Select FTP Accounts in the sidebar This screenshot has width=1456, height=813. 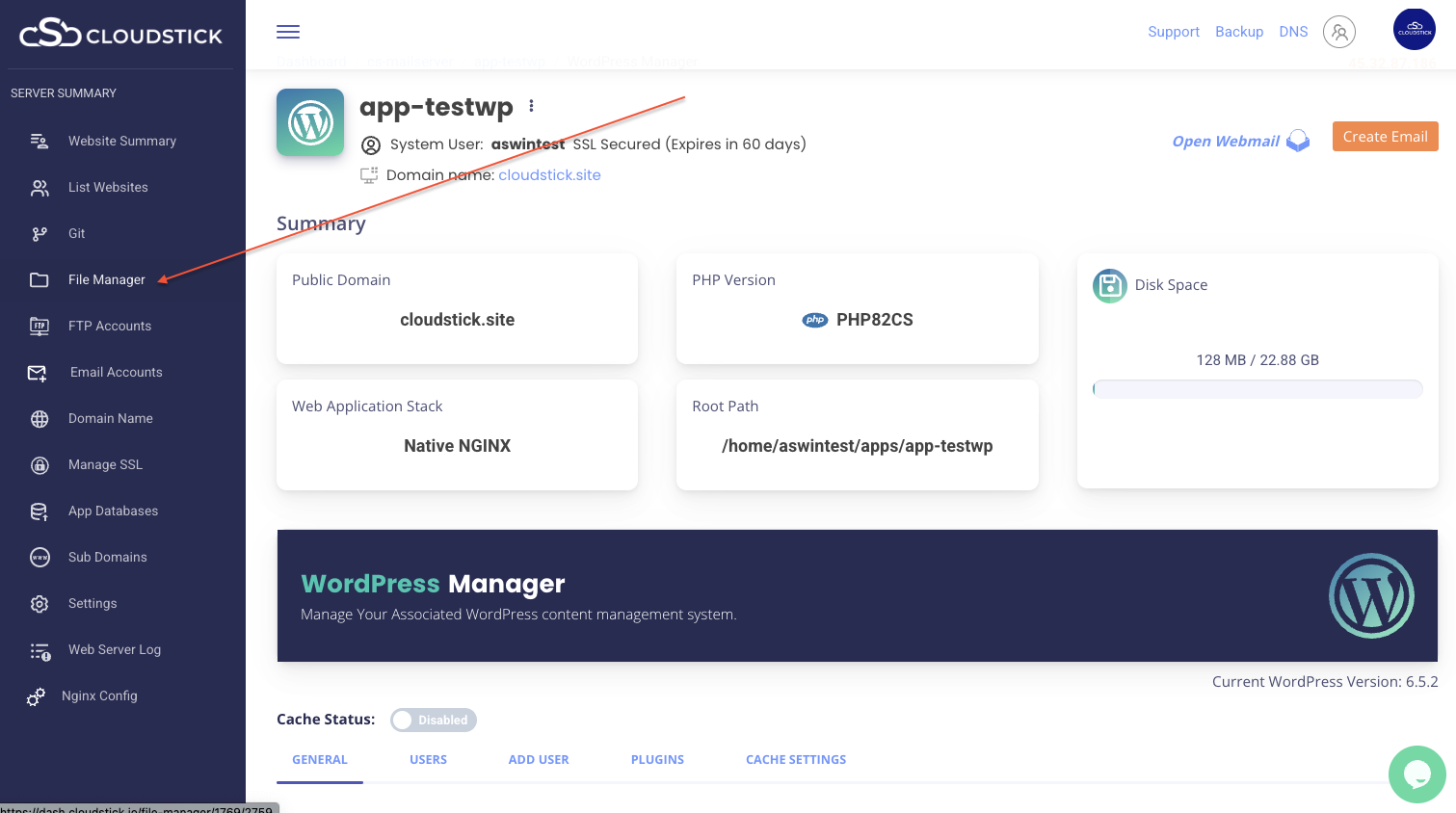click(x=109, y=326)
